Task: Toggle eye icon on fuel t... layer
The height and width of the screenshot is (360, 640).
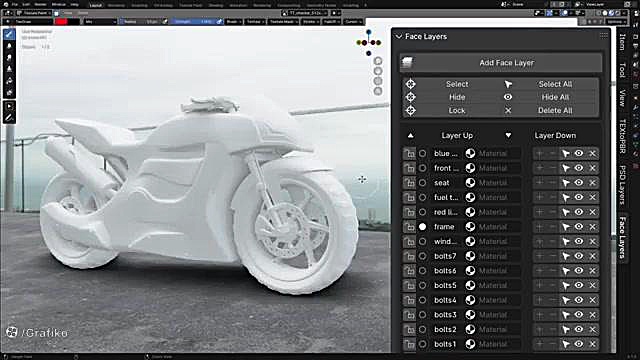Action: pos(579,198)
